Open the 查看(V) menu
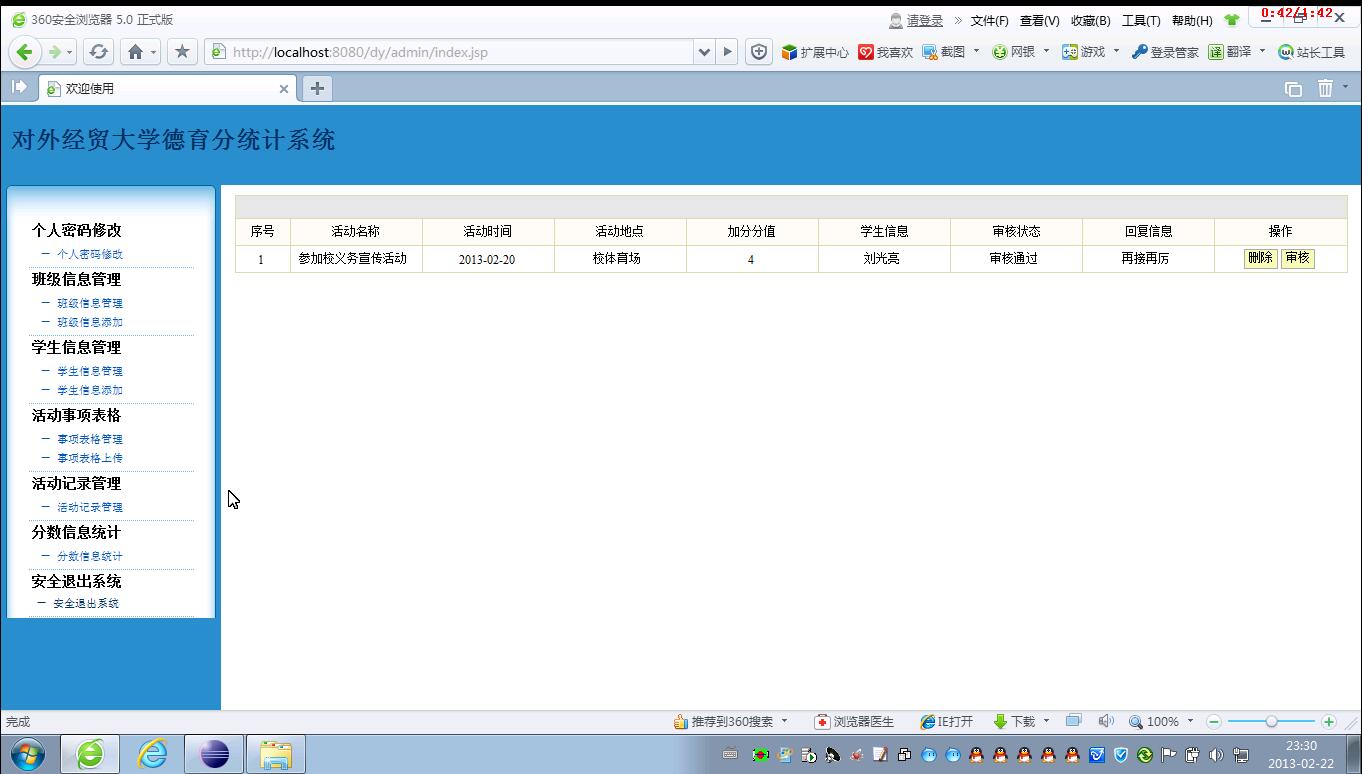Viewport: 1362px width, 774px height. tap(1039, 20)
